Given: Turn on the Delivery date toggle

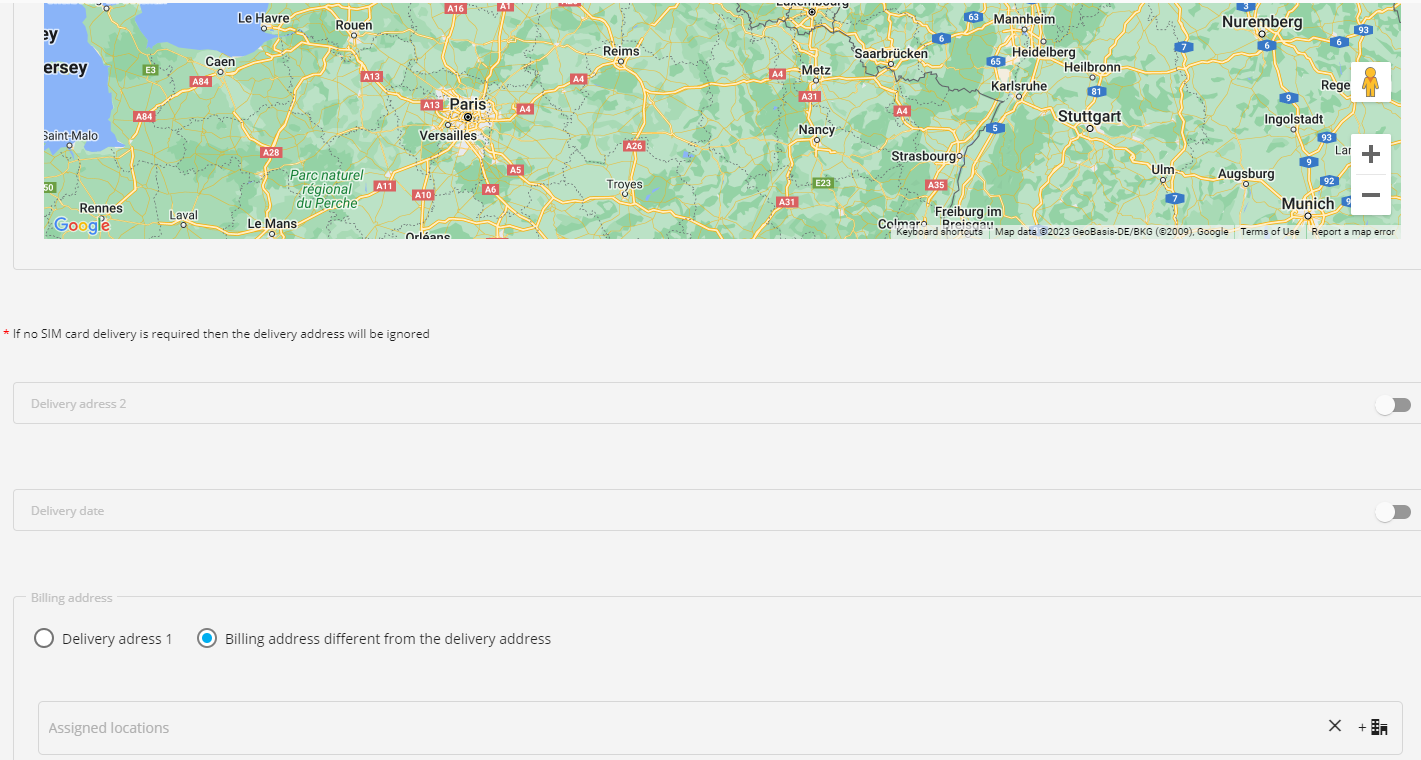Looking at the screenshot, I should pyautogui.click(x=1392, y=512).
